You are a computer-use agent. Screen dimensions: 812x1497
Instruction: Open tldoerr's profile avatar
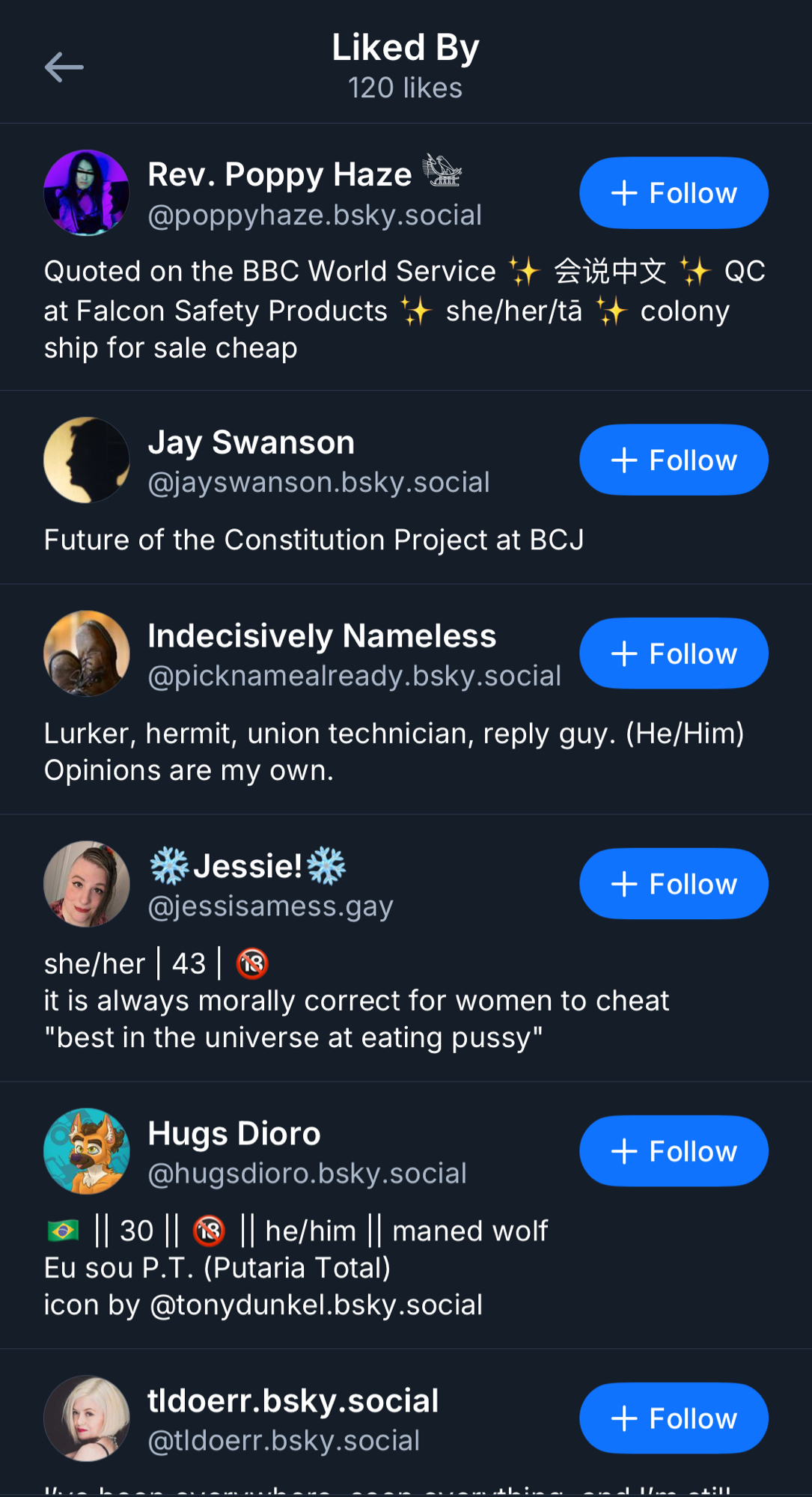[87, 1418]
